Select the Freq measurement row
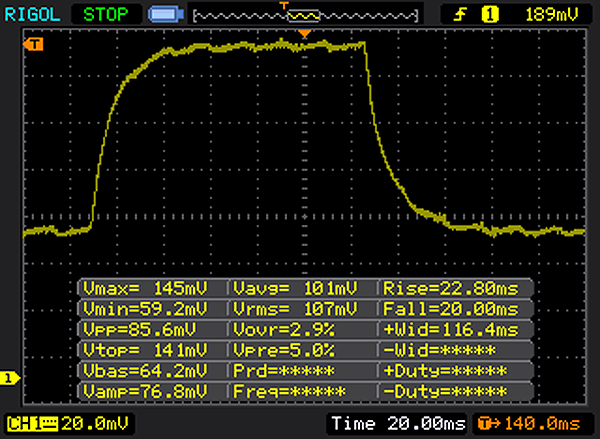This screenshot has height=439, width=600. (x=303, y=391)
